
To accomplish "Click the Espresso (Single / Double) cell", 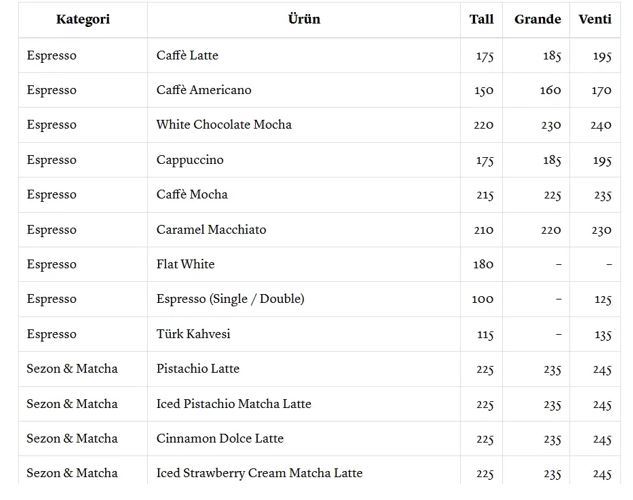I will coord(230,299).
